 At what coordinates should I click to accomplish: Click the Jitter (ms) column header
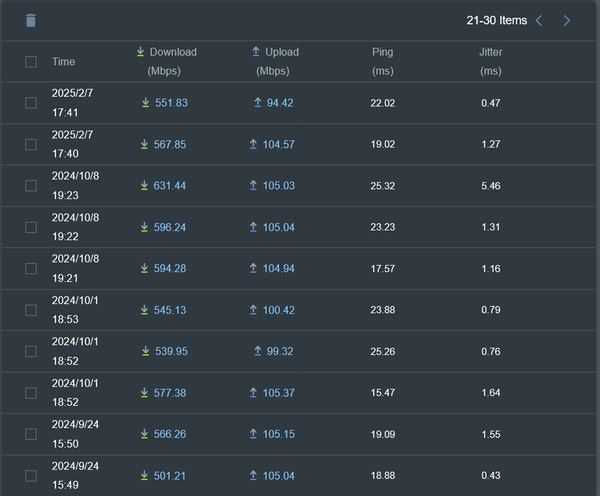pos(491,61)
